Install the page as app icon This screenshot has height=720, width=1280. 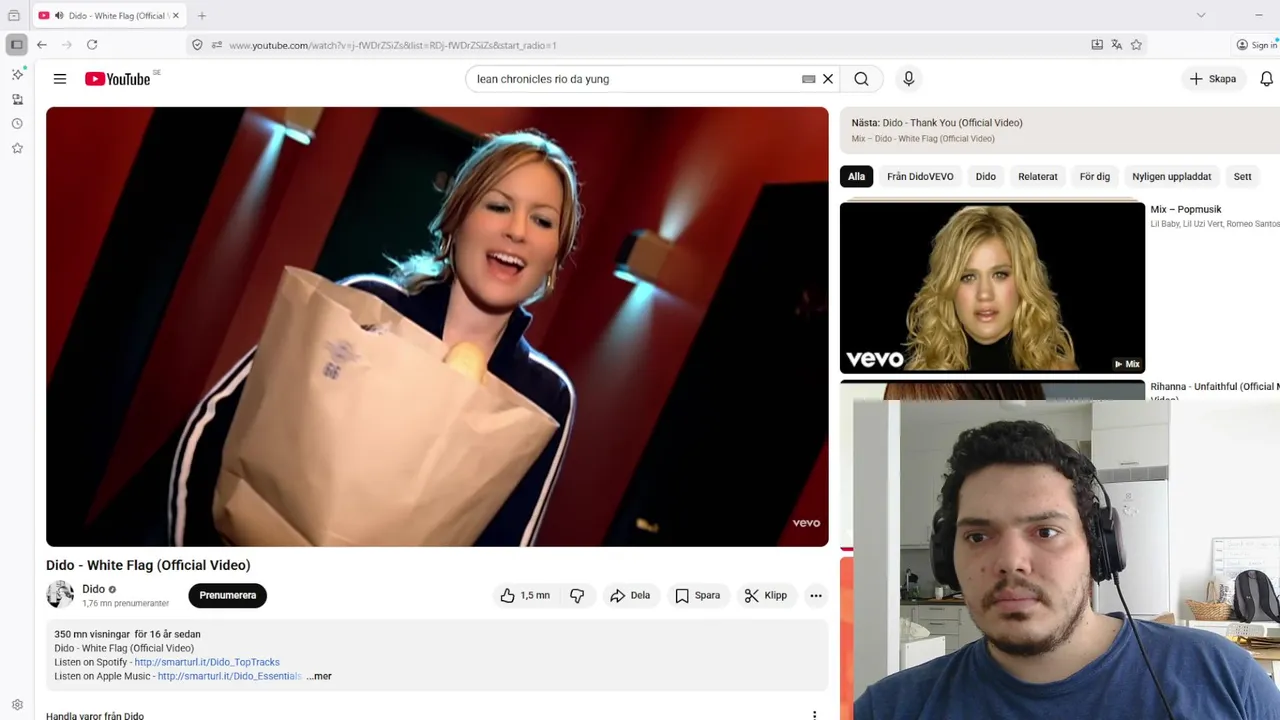click(1097, 45)
